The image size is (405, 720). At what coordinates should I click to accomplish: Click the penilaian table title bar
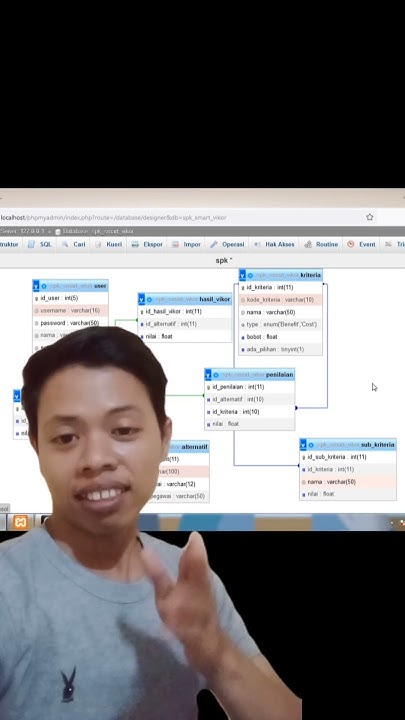tap(249, 374)
